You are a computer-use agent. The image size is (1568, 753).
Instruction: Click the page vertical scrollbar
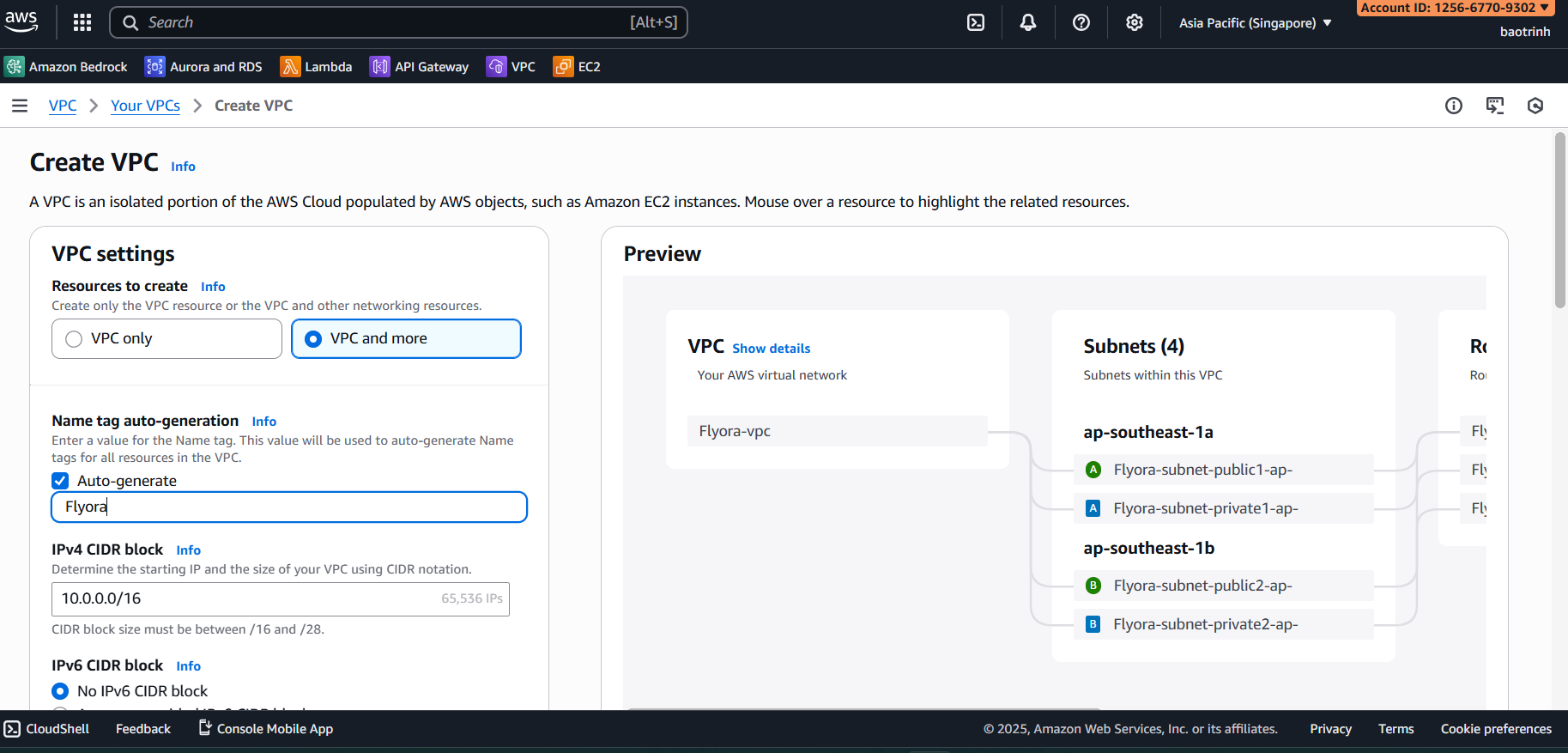(x=1559, y=220)
